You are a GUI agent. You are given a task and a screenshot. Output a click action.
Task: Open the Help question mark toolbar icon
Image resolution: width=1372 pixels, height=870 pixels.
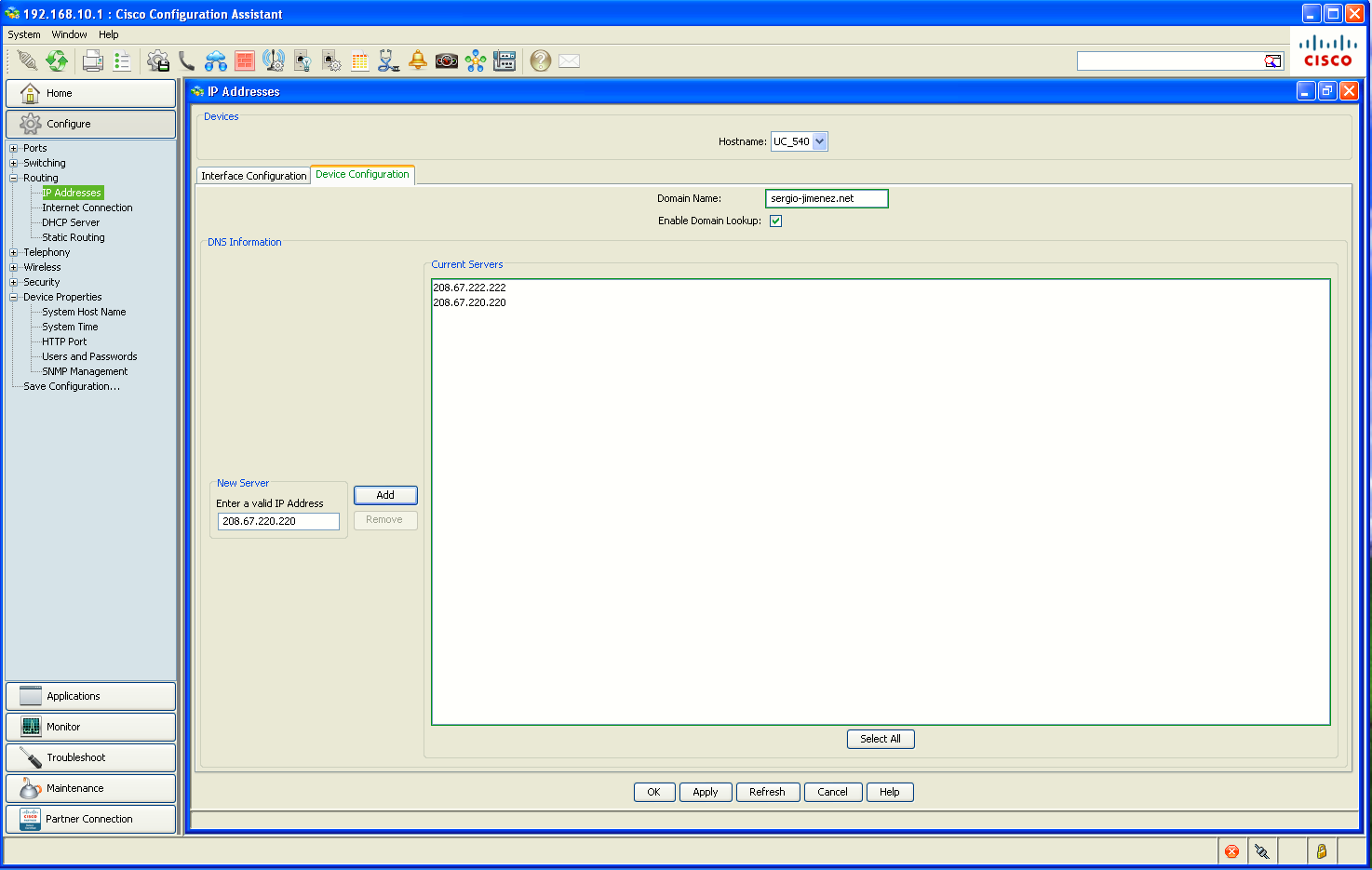[541, 60]
